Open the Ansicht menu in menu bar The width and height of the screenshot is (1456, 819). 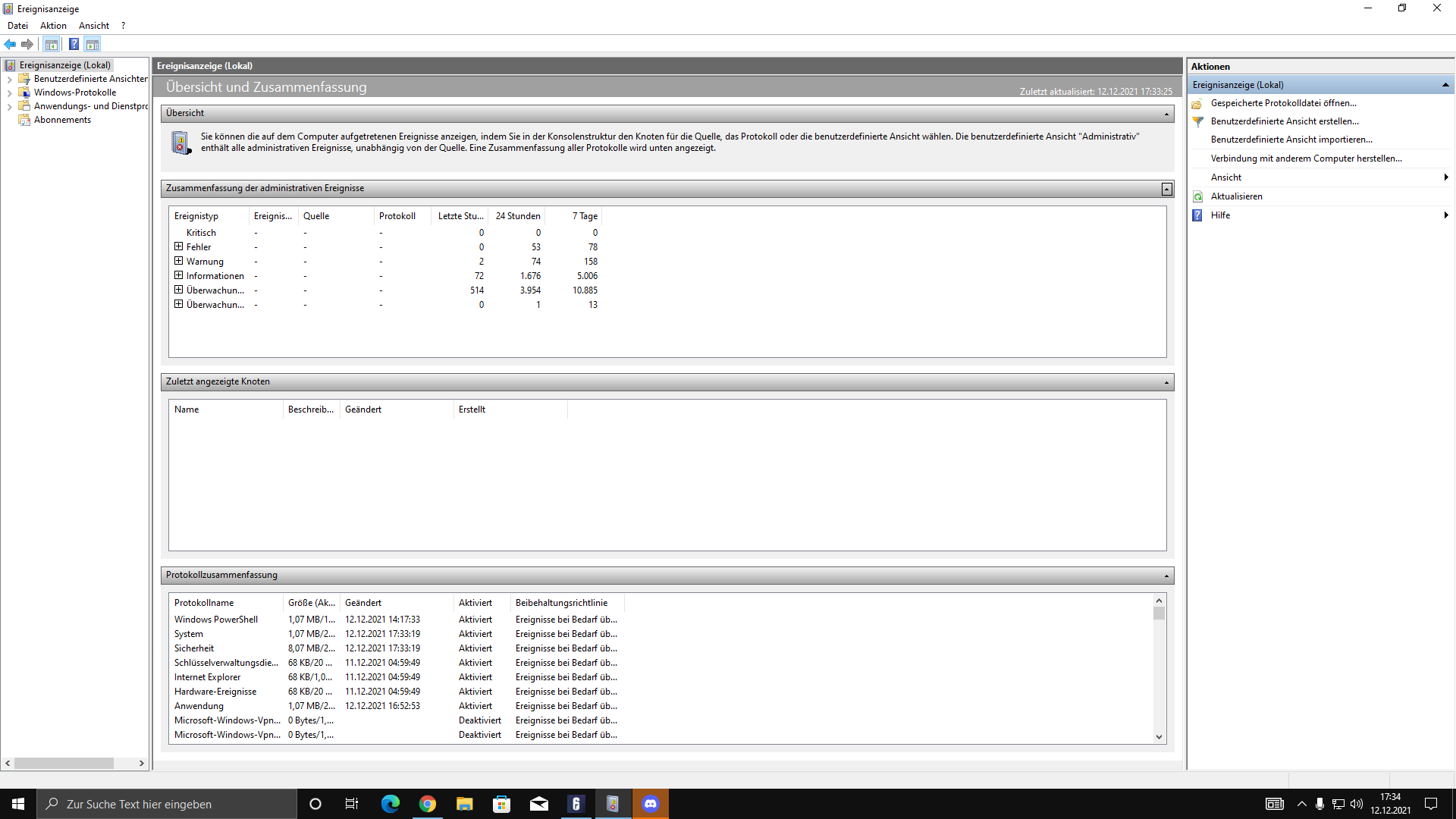tap(94, 26)
